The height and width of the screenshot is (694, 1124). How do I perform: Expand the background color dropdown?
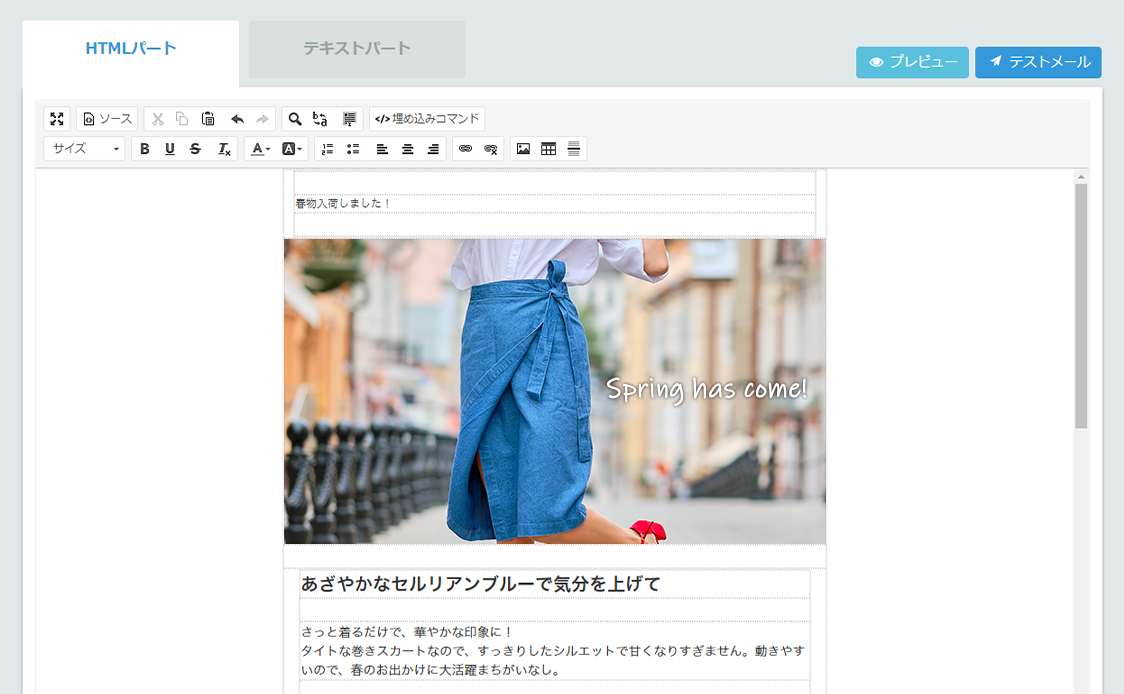tap(292, 149)
